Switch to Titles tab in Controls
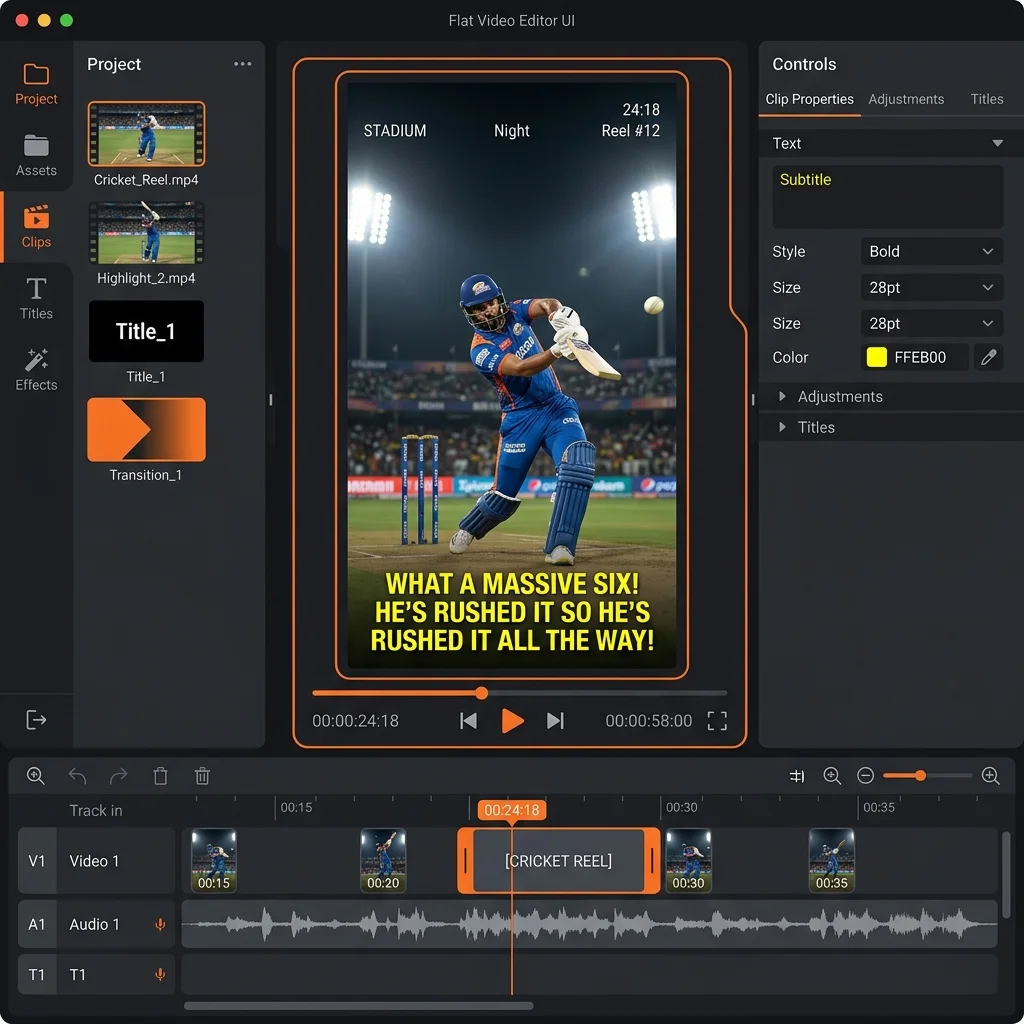Screen dimensions: 1024x1024 pos(986,99)
